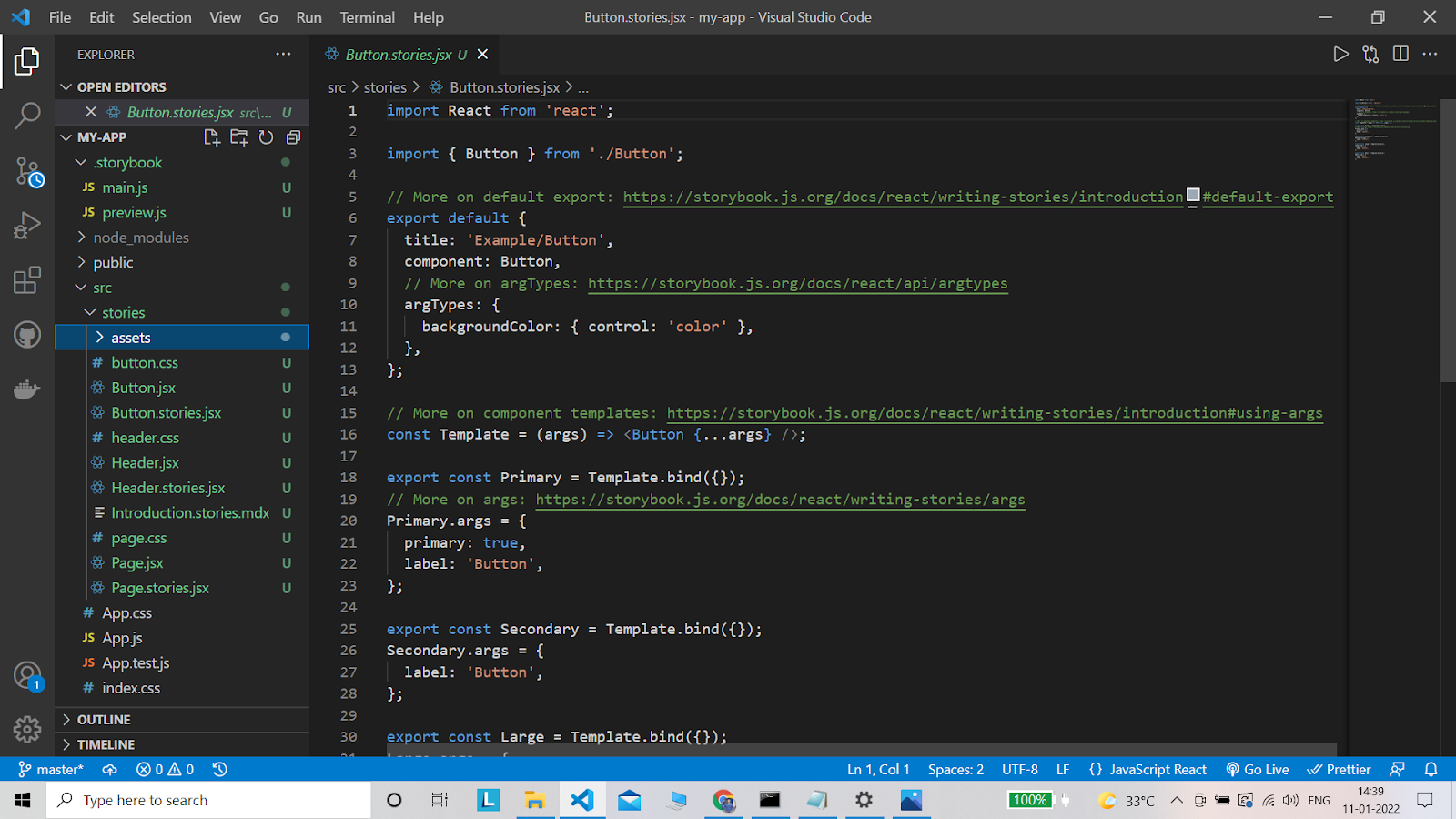Expand the node_modules folder
The width and height of the screenshot is (1456, 819).
[x=141, y=238]
